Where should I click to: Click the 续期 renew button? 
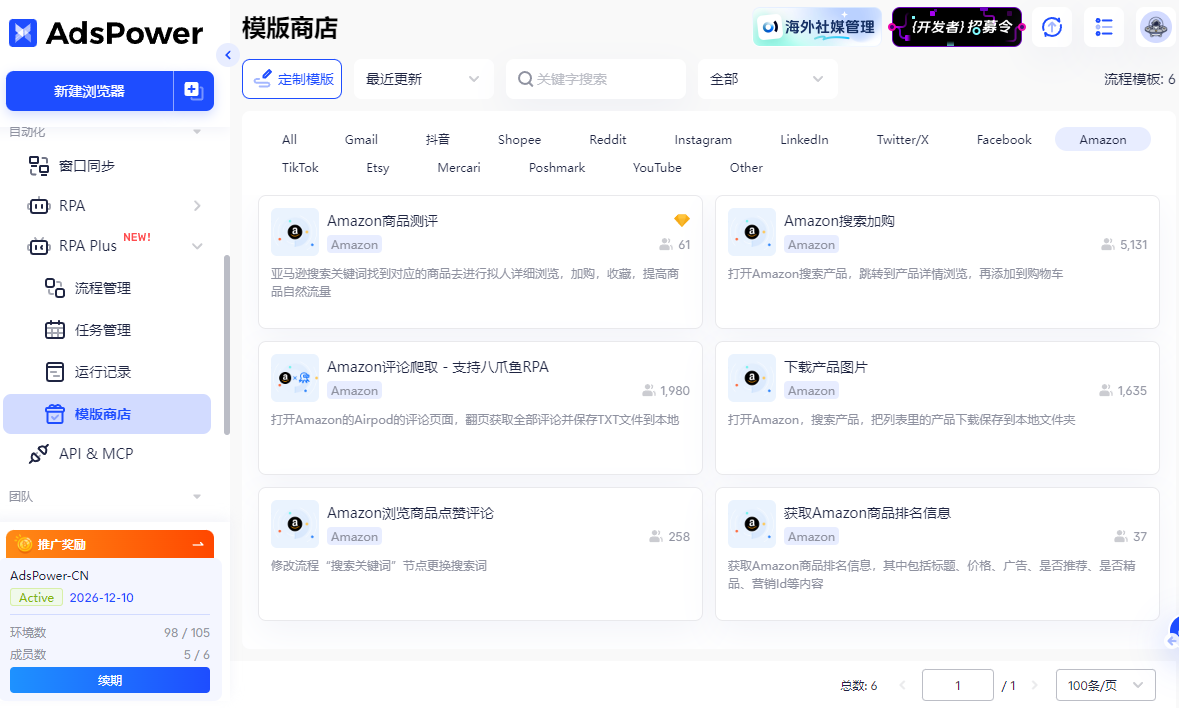click(x=110, y=680)
